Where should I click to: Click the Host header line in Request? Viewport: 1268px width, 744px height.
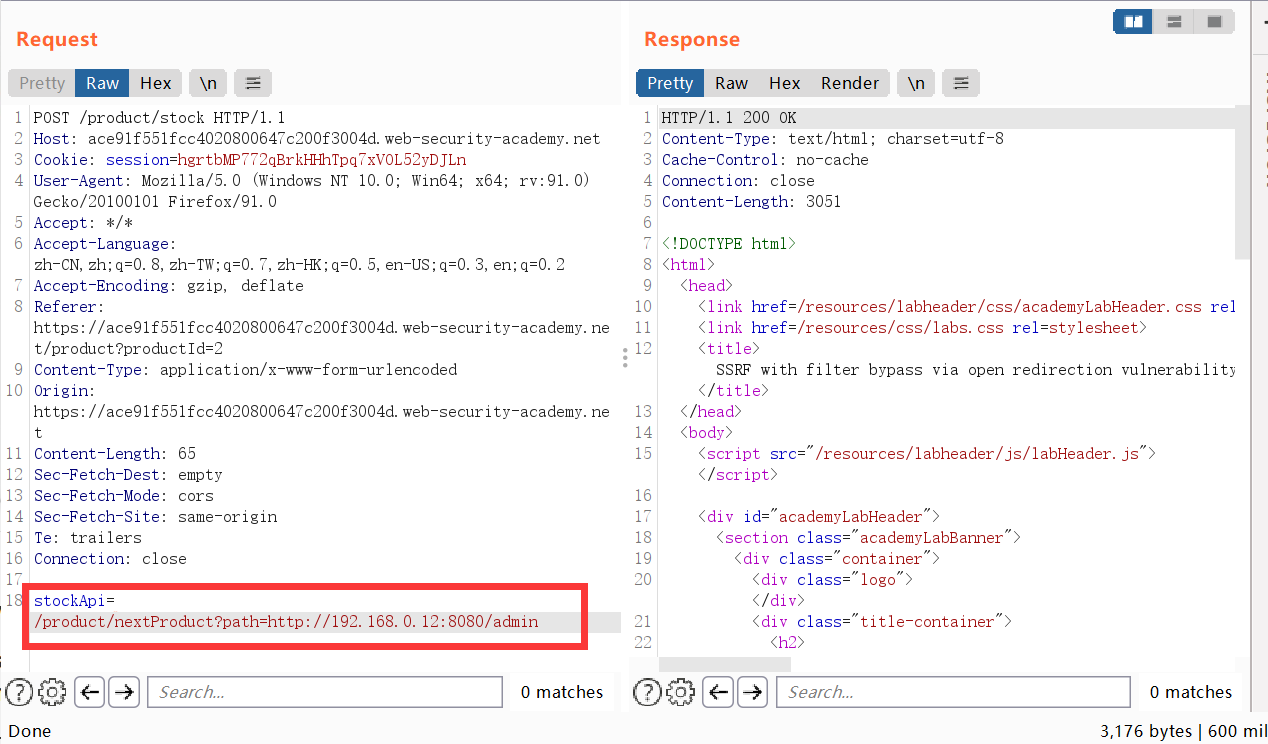click(x=317, y=139)
